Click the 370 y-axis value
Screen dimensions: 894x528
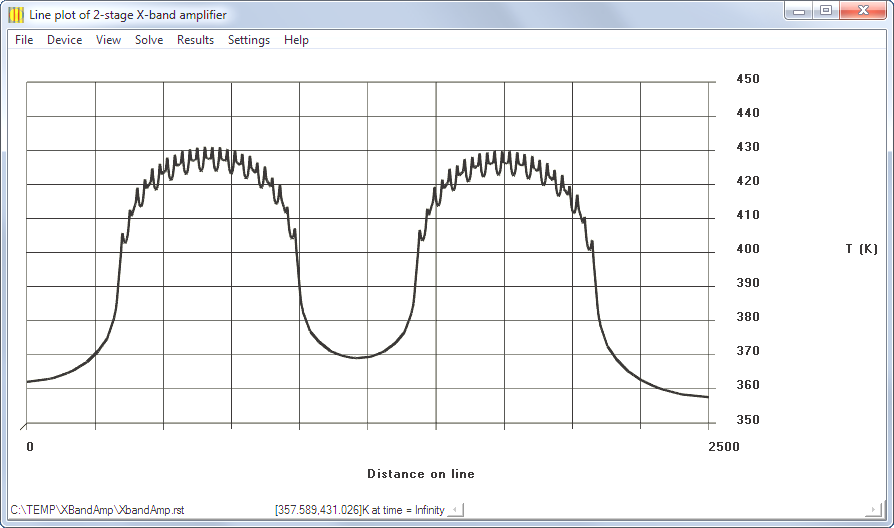(x=748, y=351)
